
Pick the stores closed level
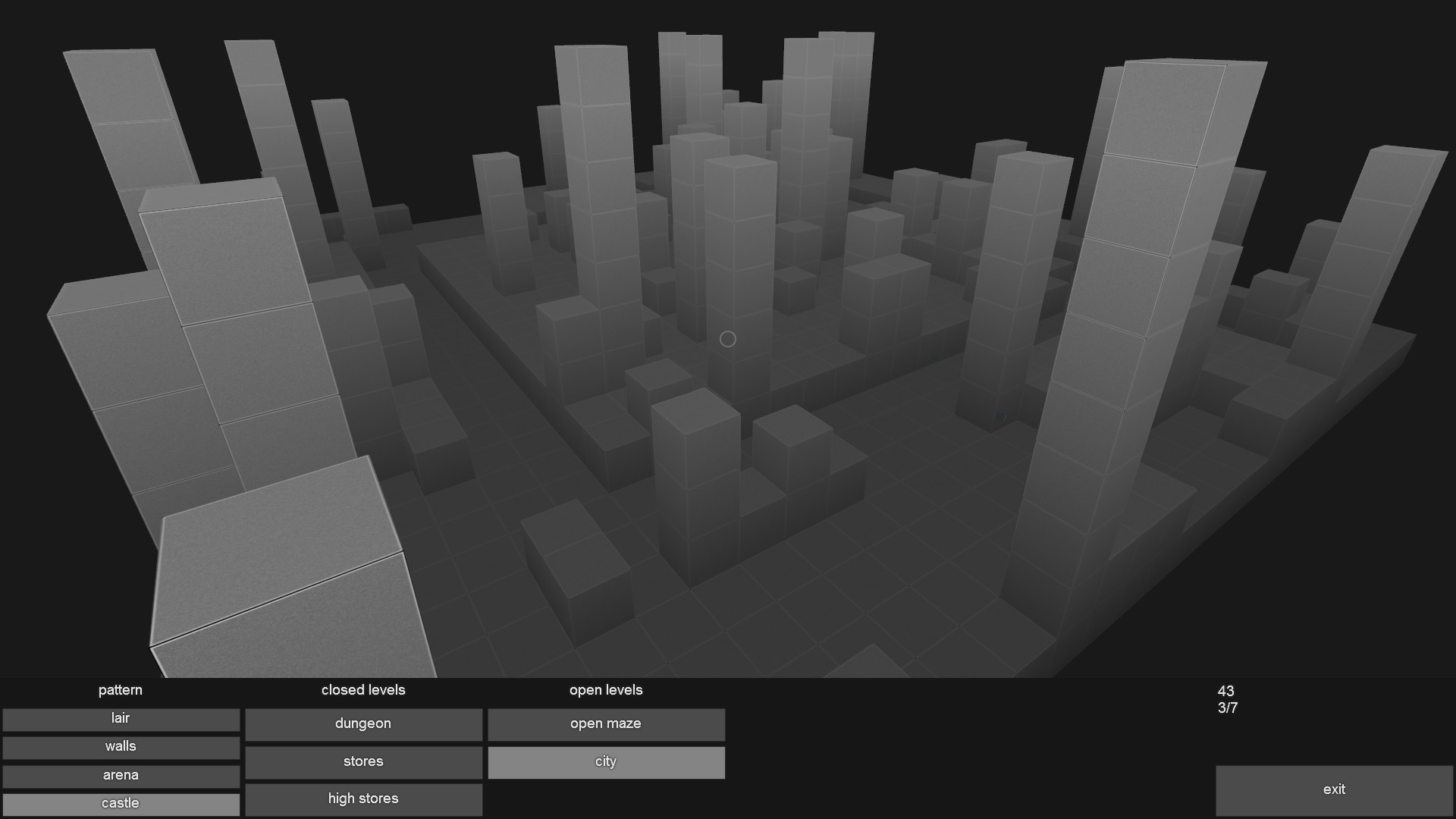point(363,762)
